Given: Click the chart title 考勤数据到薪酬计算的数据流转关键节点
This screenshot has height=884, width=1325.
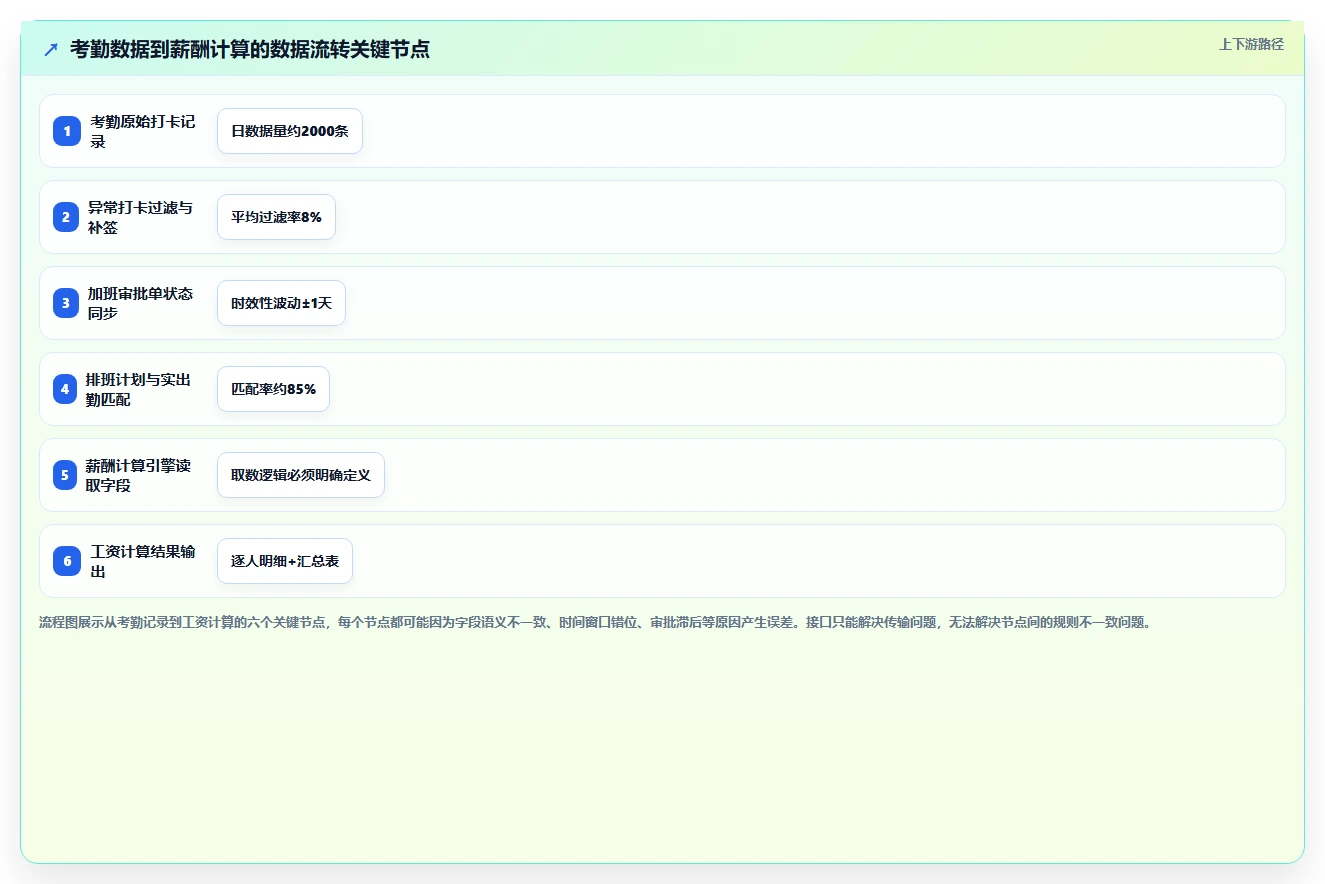Looking at the screenshot, I should [x=250, y=49].
